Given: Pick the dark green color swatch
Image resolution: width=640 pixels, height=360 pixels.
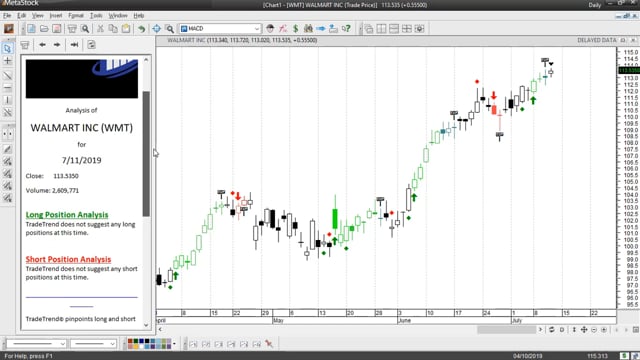Looking at the screenshot, I should [x=136, y=341].
